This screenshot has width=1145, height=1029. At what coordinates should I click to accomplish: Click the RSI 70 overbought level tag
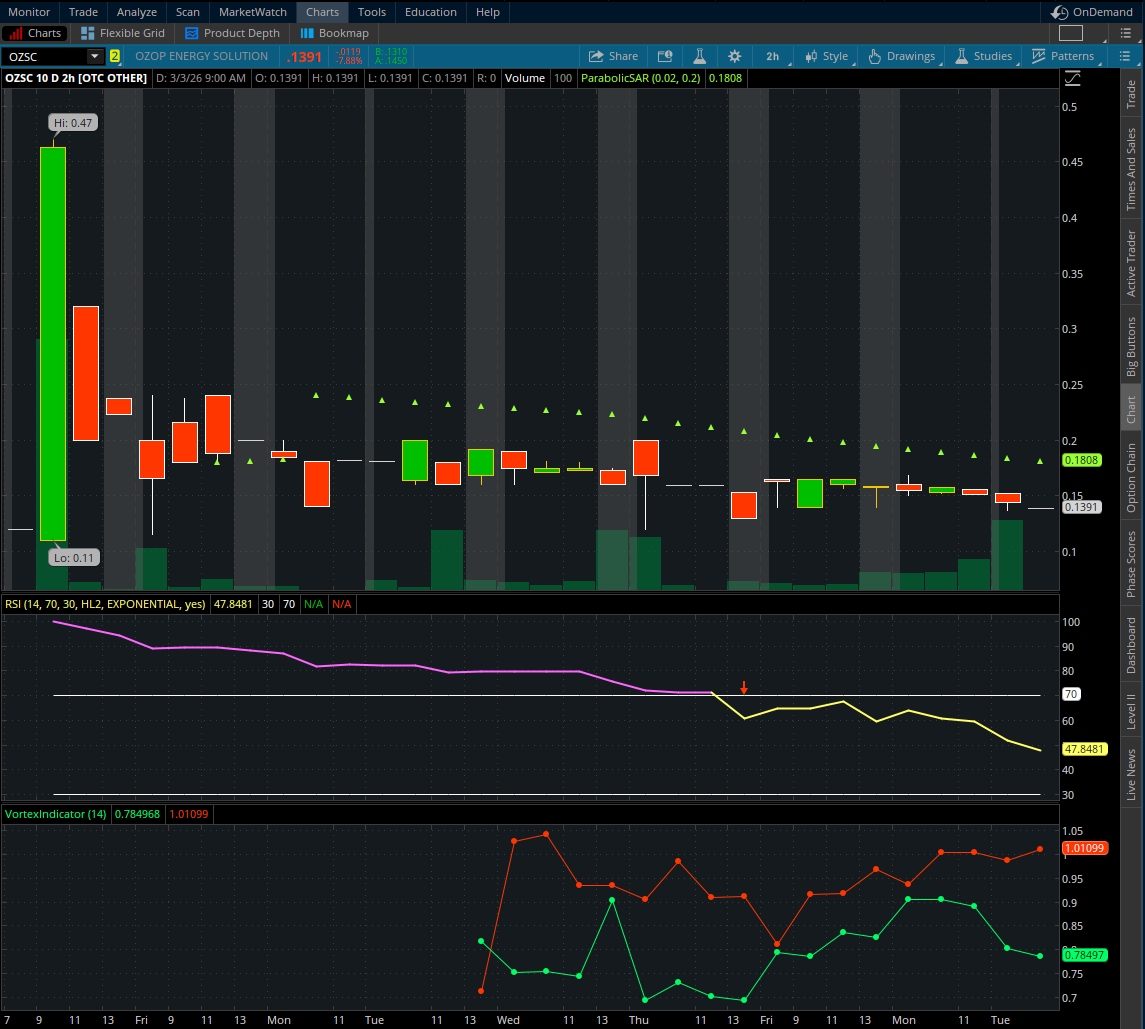tap(1071, 694)
